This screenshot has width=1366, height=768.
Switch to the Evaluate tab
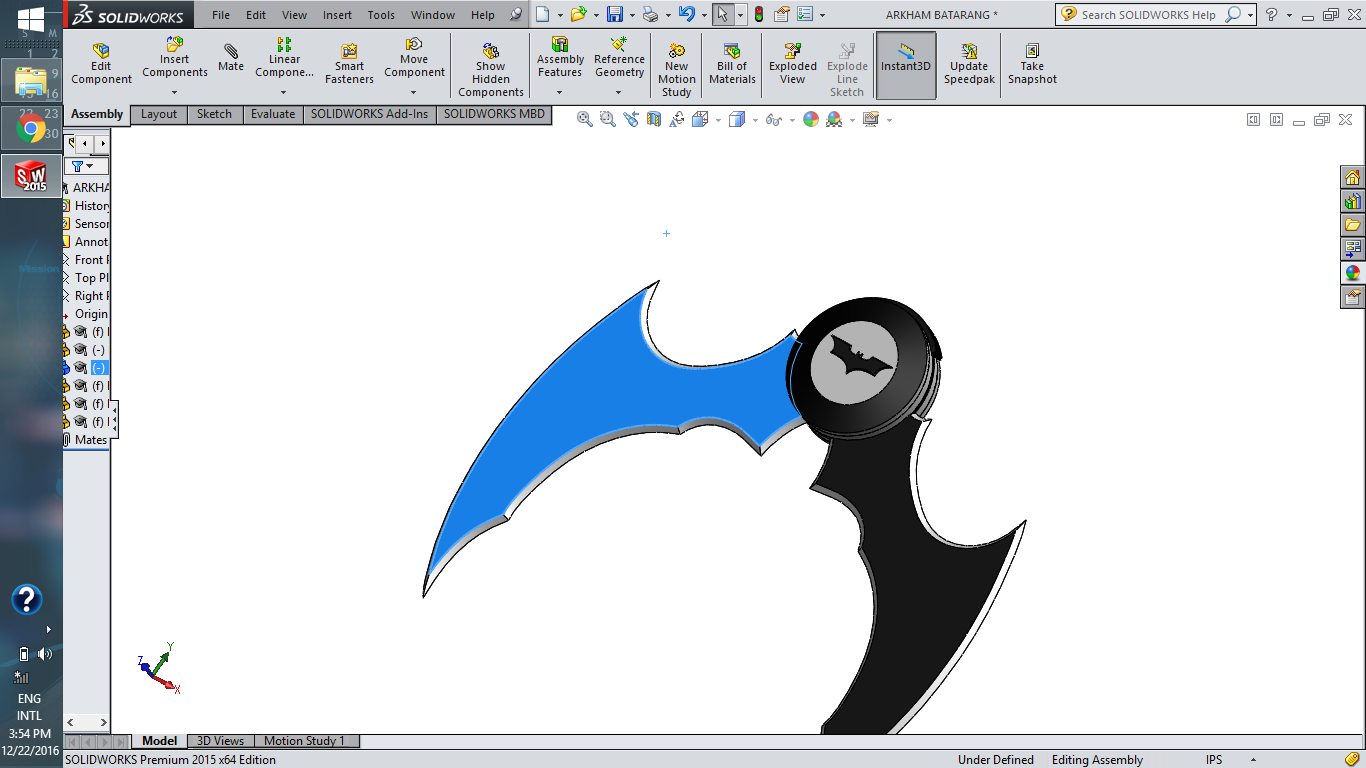click(x=273, y=114)
